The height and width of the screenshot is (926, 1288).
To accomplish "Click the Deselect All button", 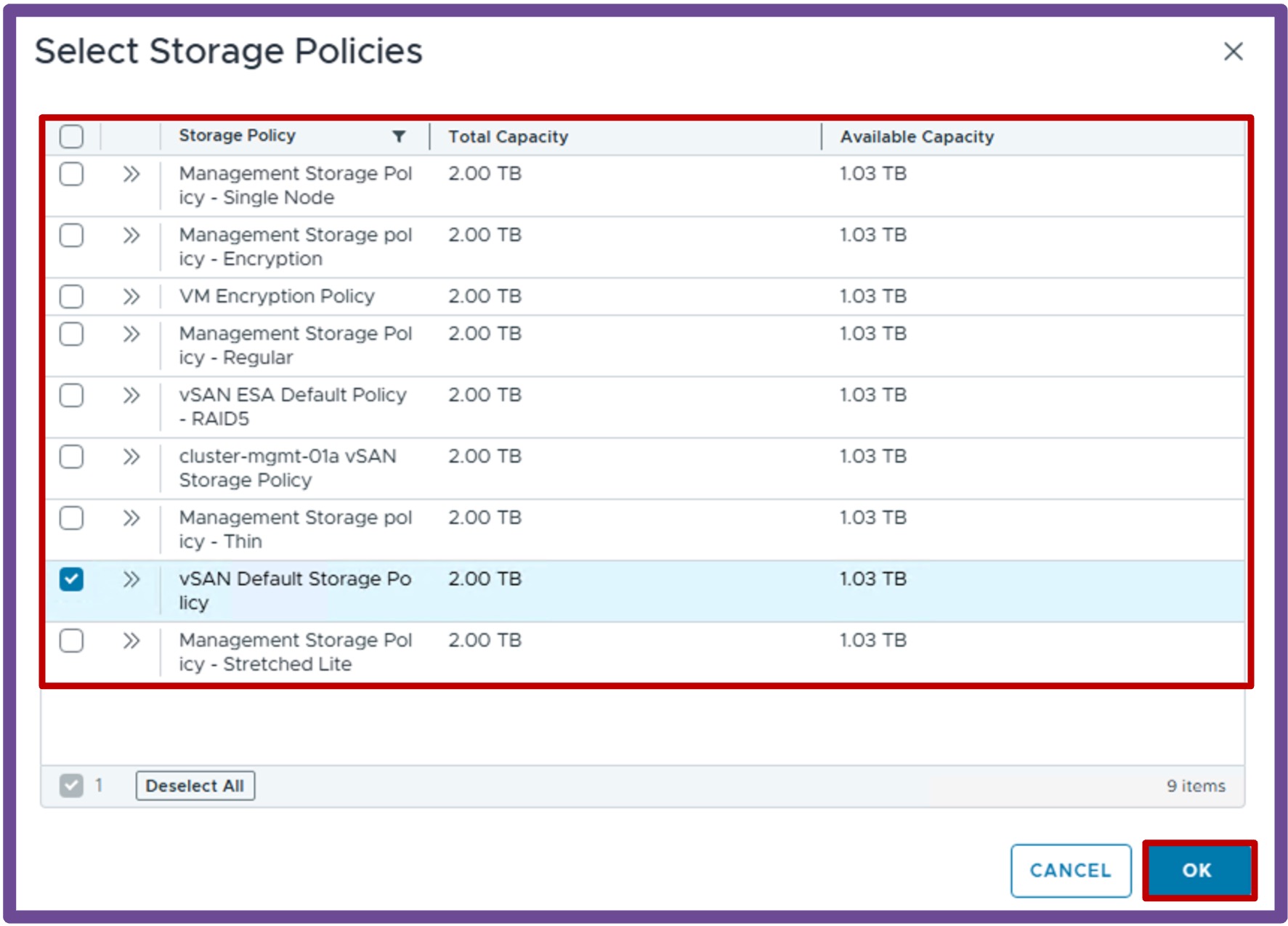I will [195, 786].
